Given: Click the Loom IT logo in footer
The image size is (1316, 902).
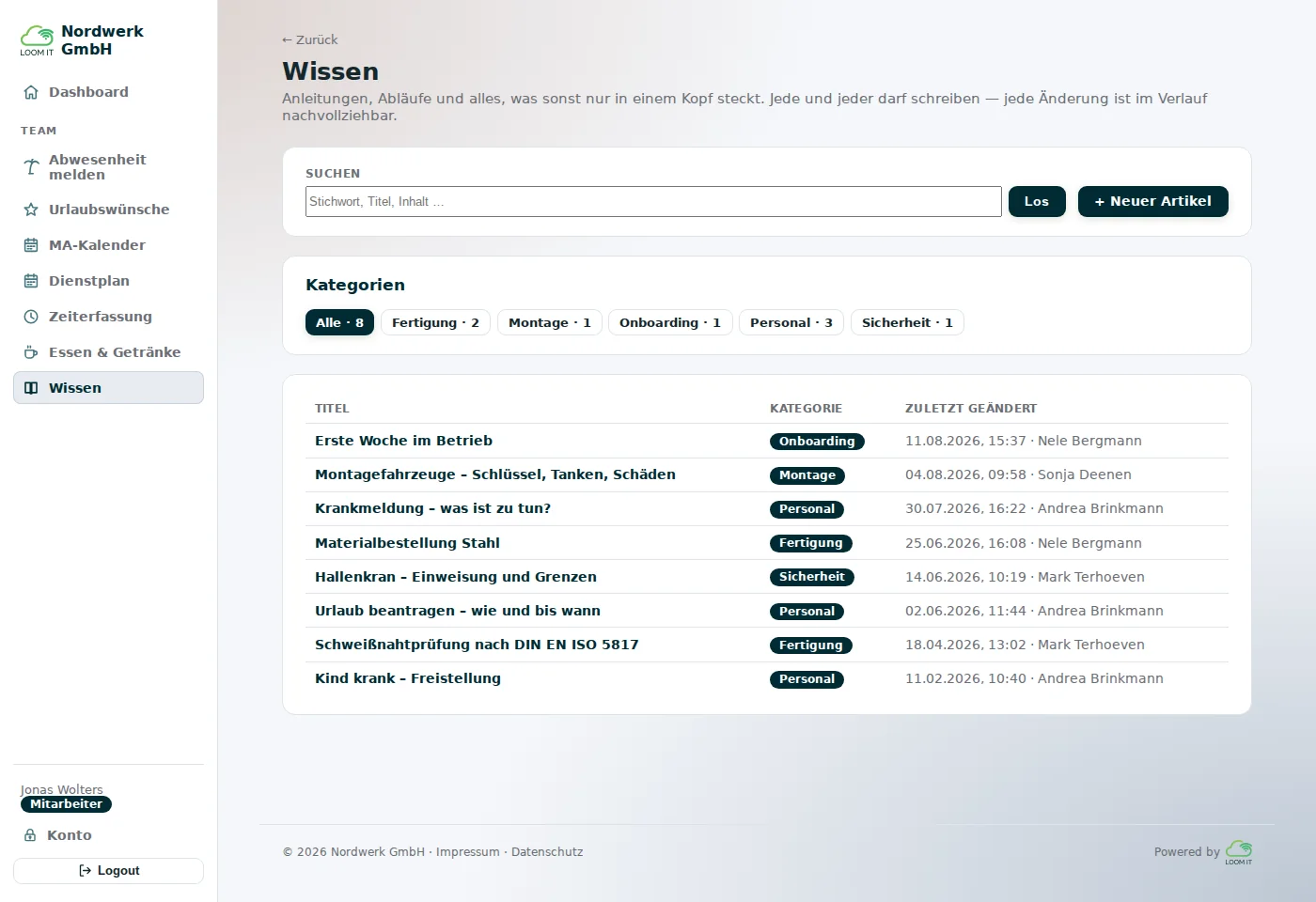Looking at the screenshot, I should click(x=1239, y=852).
